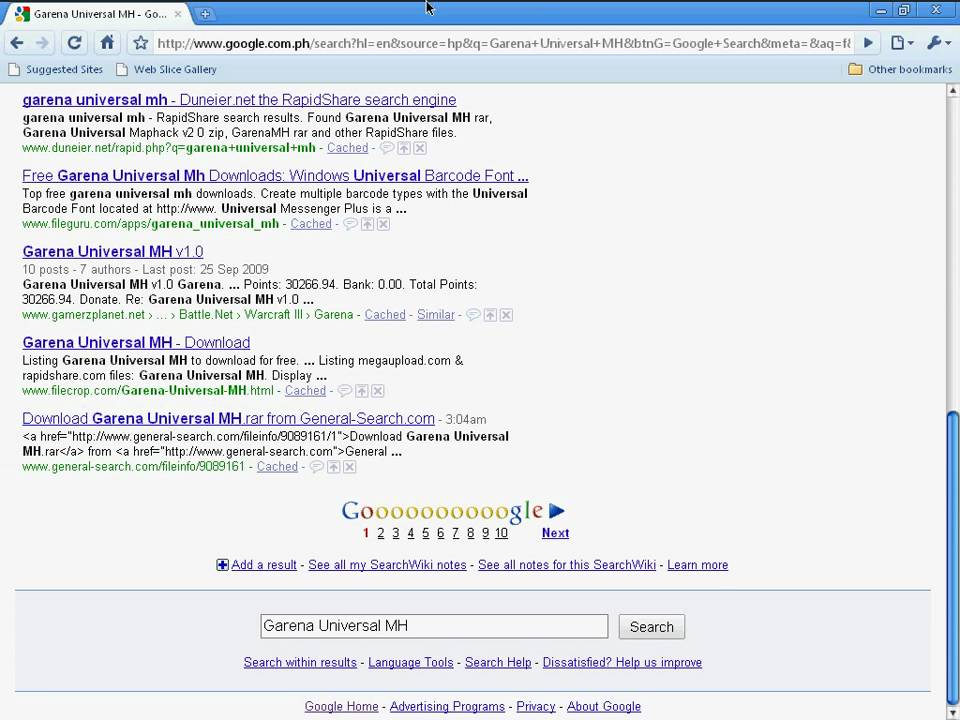This screenshot has width=960, height=720.
Task: Go to results page 2
Action: 381,533
